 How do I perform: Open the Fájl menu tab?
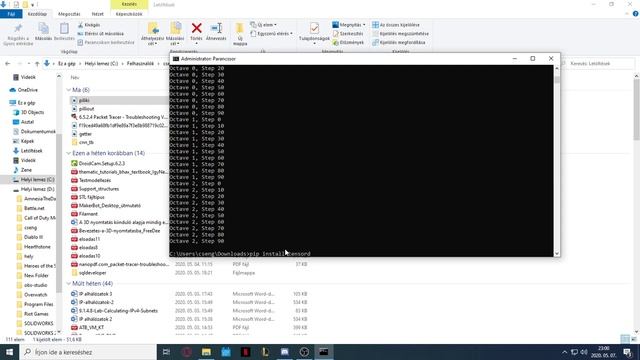(x=11, y=14)
